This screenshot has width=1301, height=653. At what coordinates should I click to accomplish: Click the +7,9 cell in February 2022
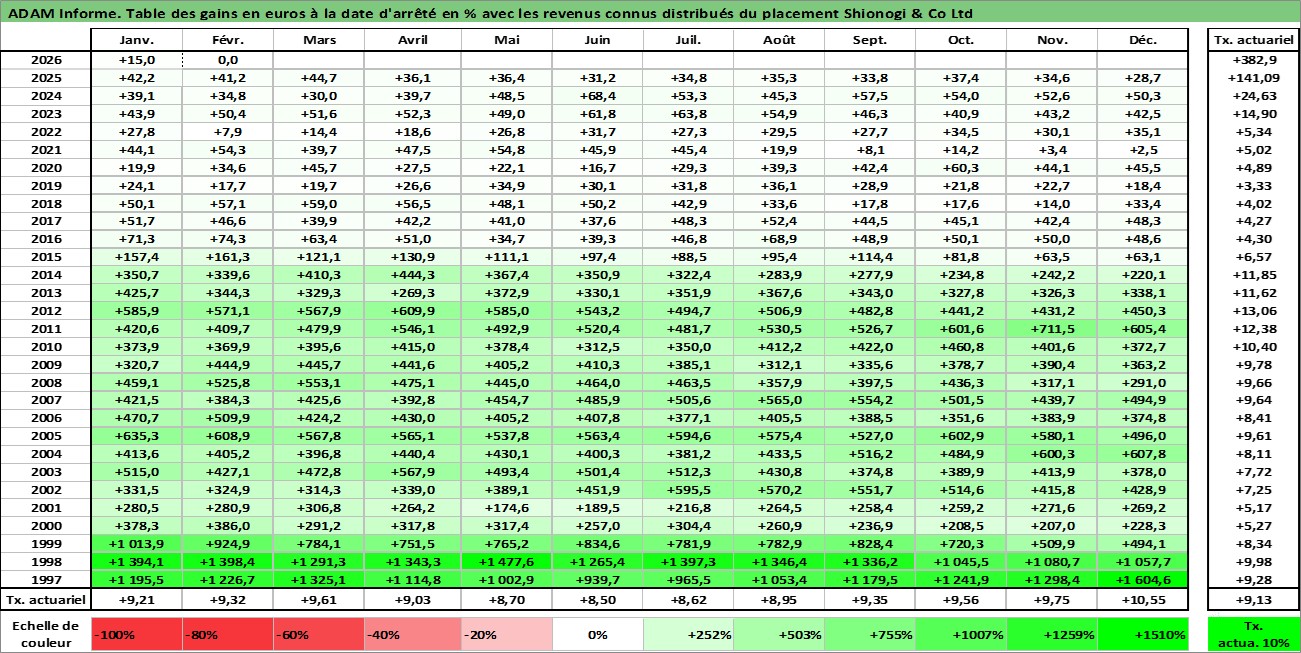coord(228,131)
